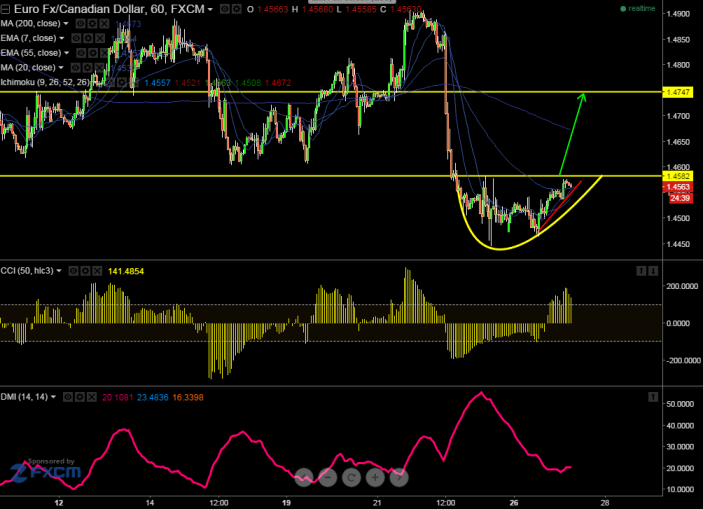Click the yellow 1.4747 price label
703x509 pixels.
677,92
